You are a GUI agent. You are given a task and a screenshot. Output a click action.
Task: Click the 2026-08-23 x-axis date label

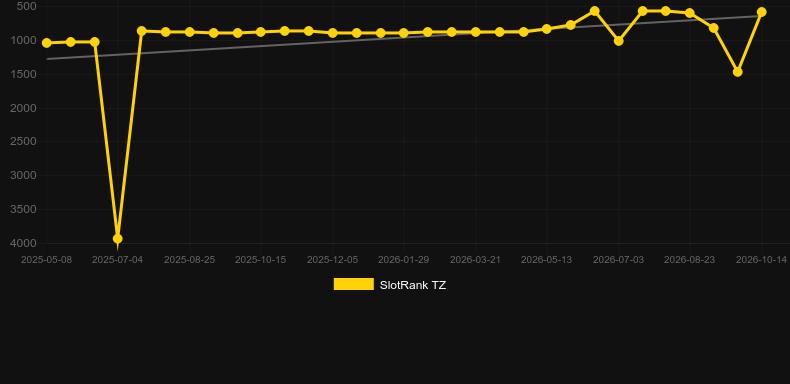point(689,260)
